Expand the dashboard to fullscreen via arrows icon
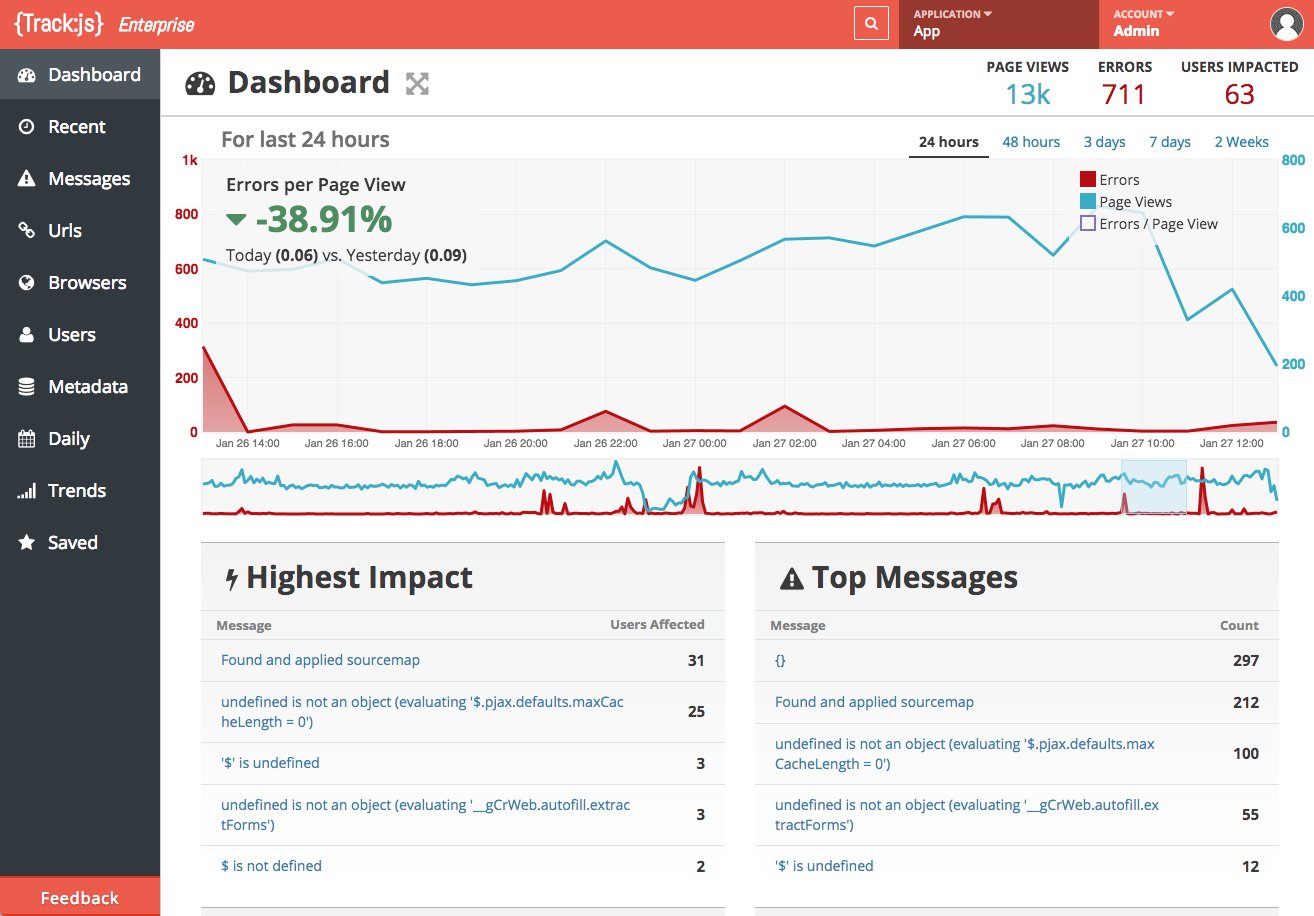This screenshot has height=916, width=1314. point(417,84)
